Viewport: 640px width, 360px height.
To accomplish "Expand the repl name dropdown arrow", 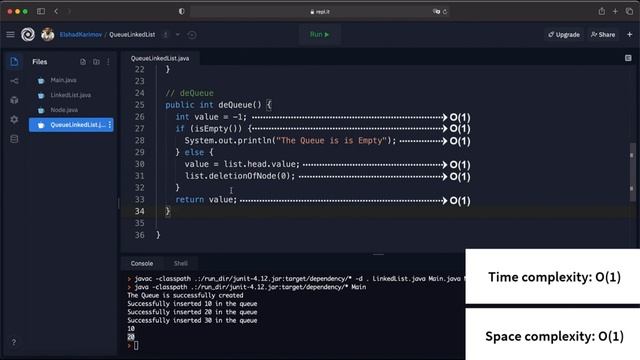I will [x=178, y=35].
